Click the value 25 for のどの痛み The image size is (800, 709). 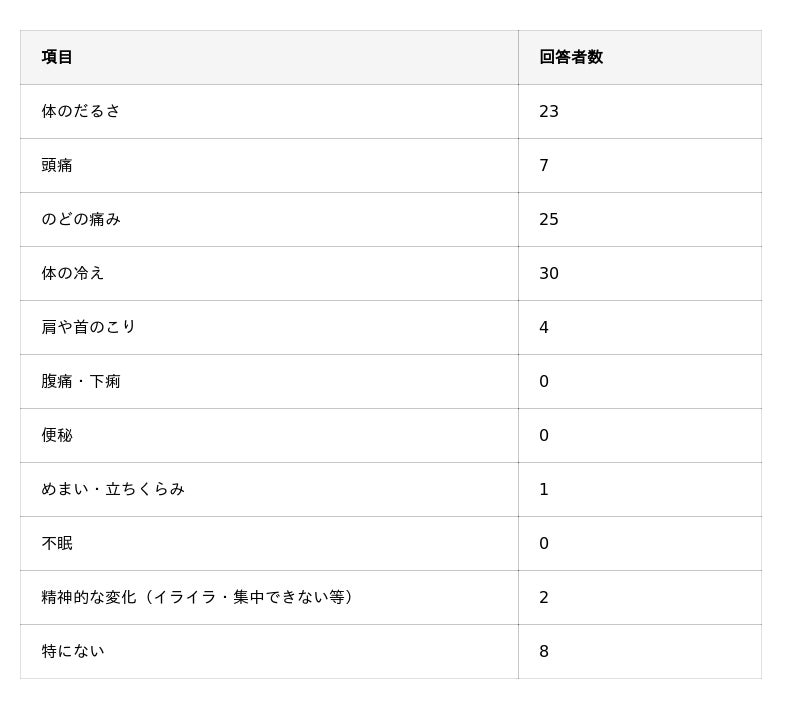coord(549,219)
